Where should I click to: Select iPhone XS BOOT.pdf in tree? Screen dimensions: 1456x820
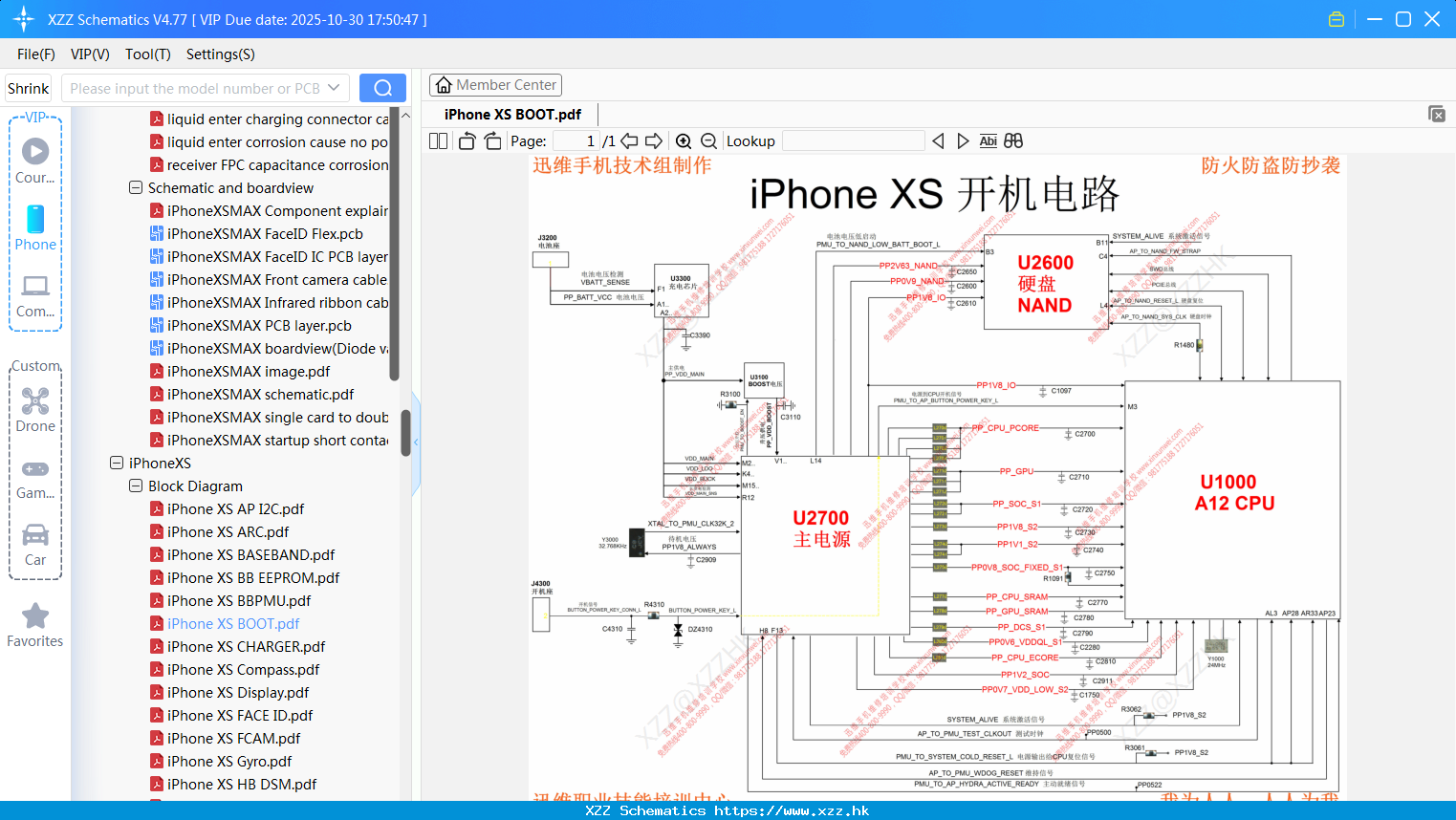click(233, 623)
